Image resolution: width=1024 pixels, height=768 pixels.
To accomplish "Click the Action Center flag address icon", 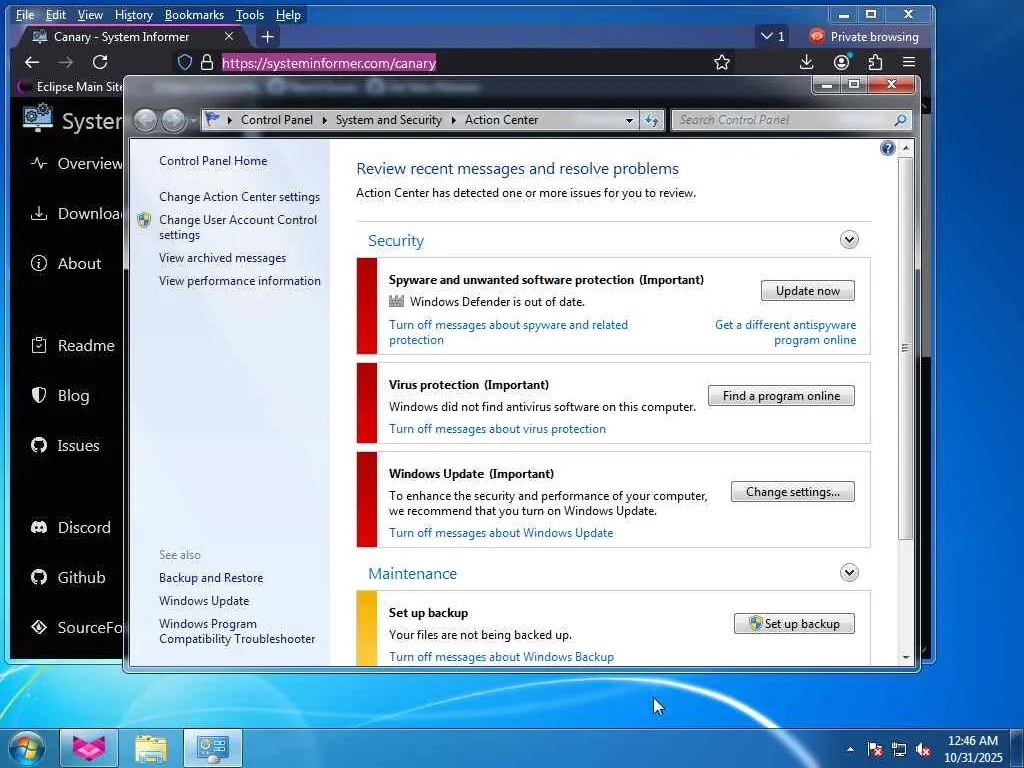I will pos(212,120).
